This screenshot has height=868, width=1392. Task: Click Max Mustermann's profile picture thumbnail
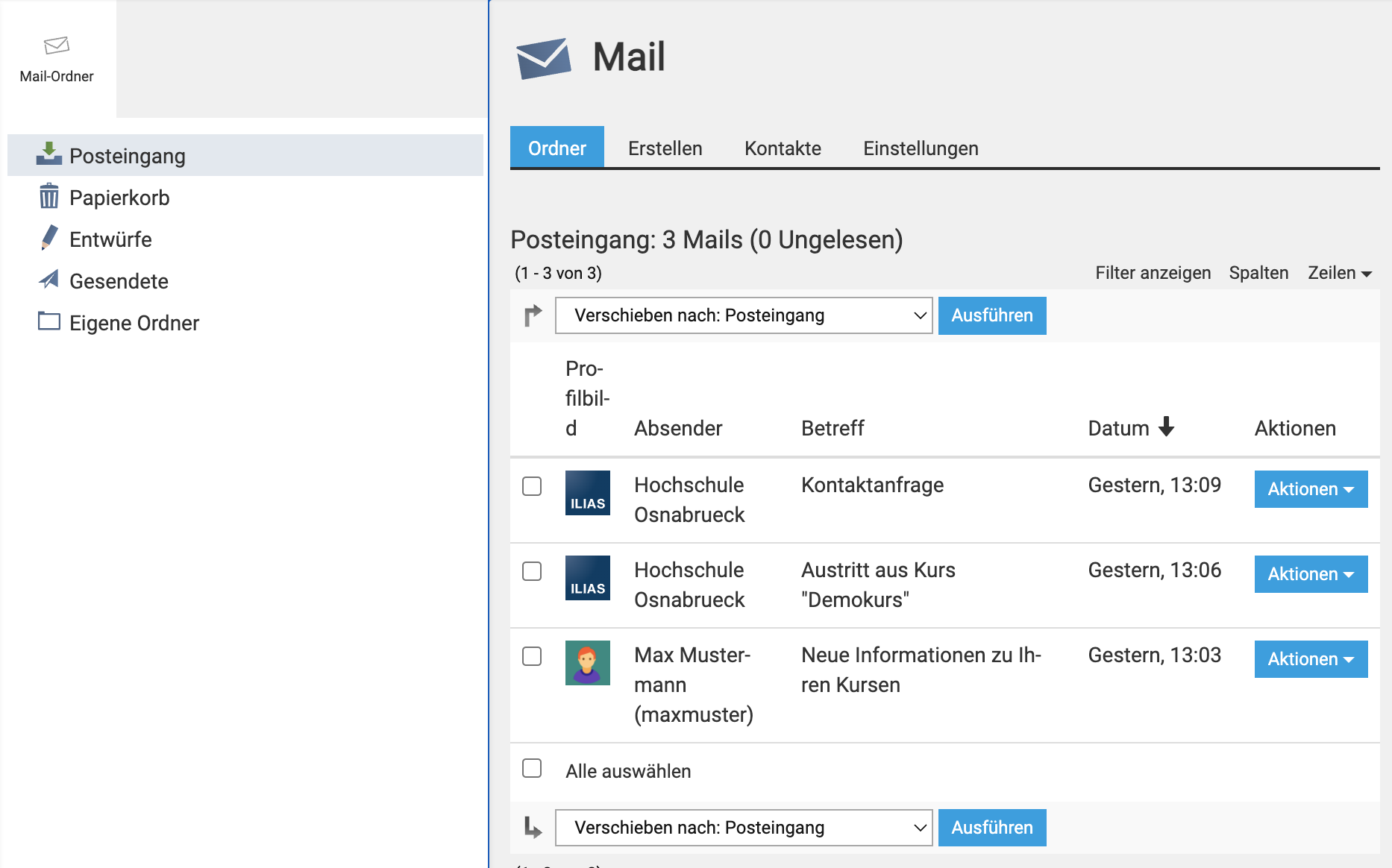pyautogui.click(x=588, y=663)
